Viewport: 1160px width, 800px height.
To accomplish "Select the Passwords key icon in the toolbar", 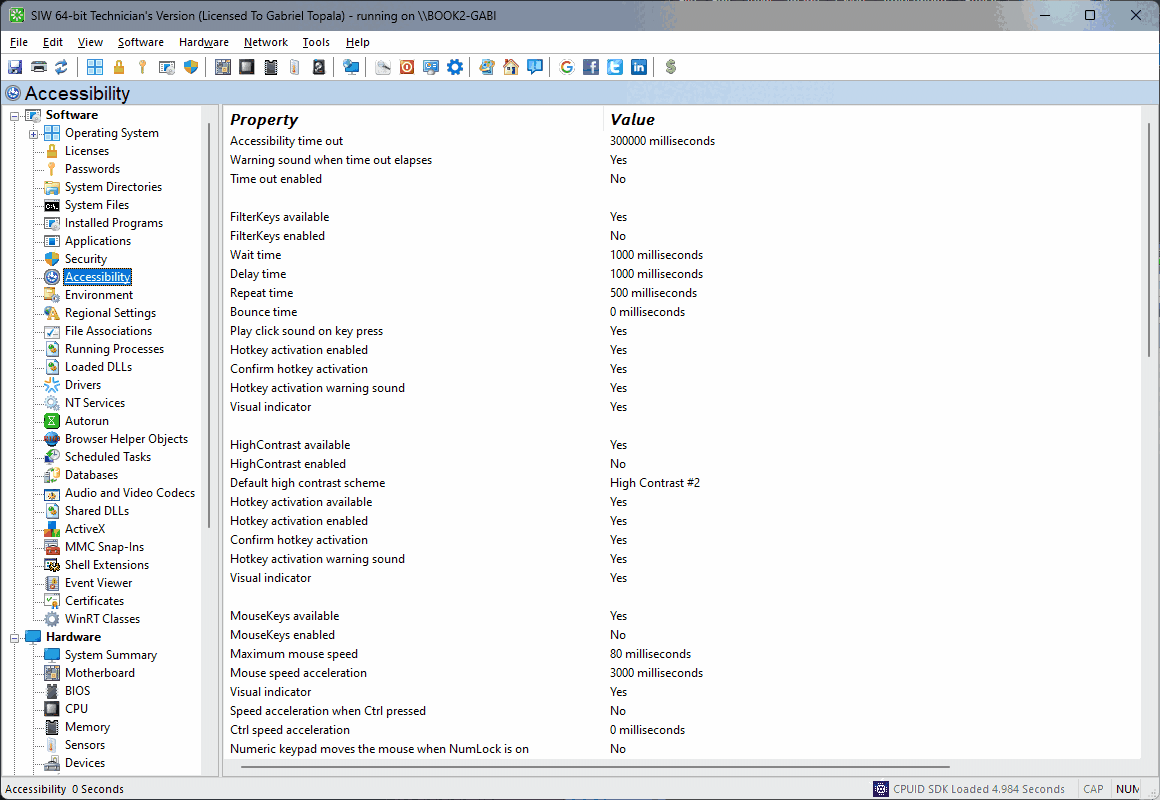I will click(142, 66).
